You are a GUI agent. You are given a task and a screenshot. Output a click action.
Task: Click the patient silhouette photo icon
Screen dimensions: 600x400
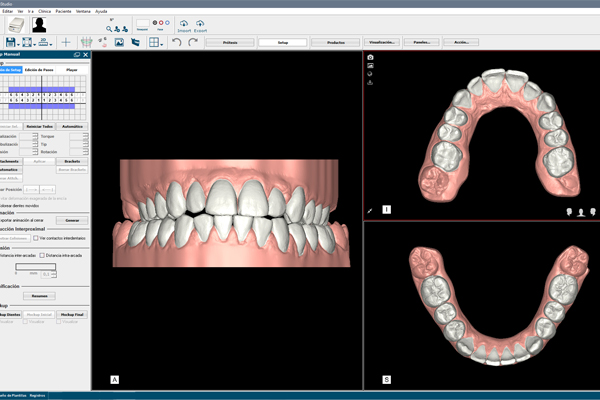(41, 24)
